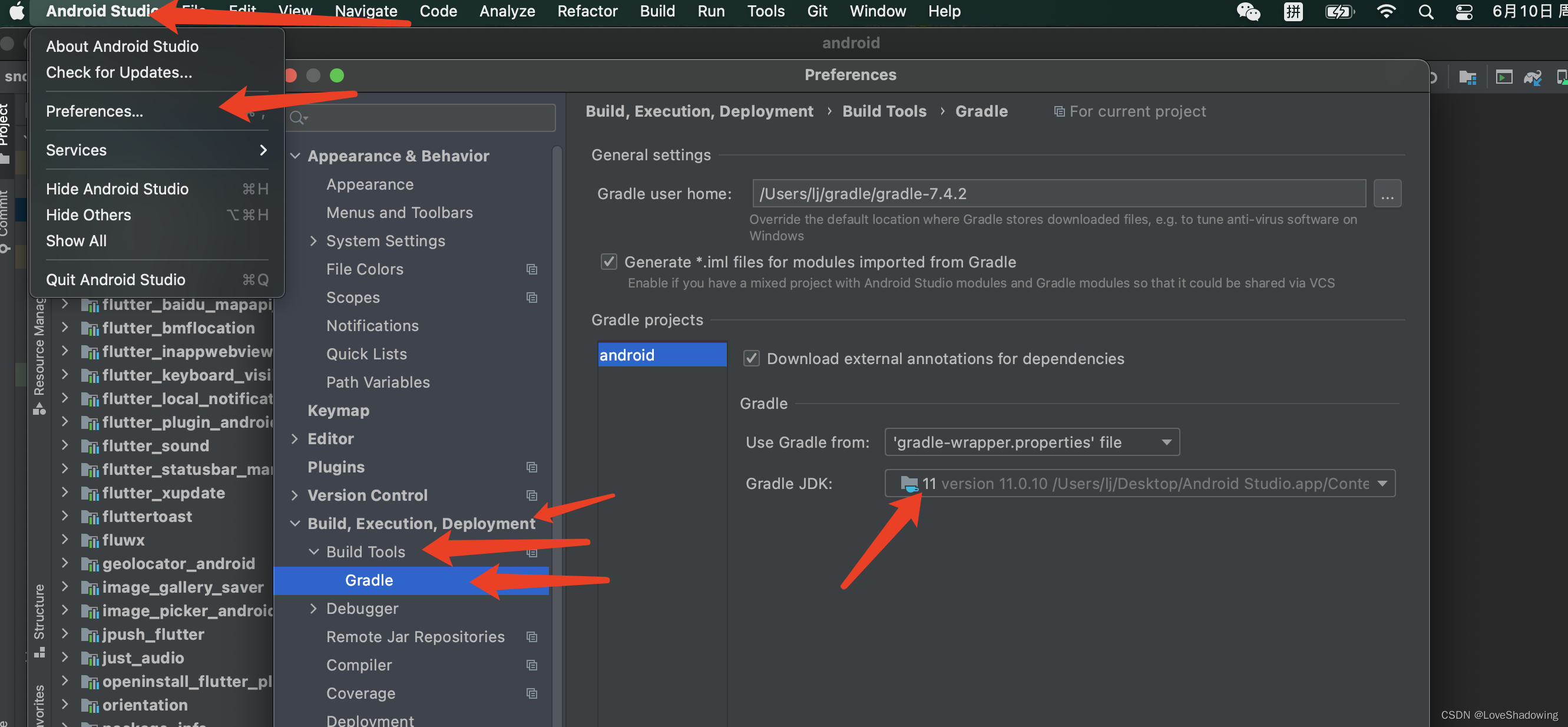Expand the Editor section
The image size is (1568, 727).
pyautogui.click(x=295, y=439)
